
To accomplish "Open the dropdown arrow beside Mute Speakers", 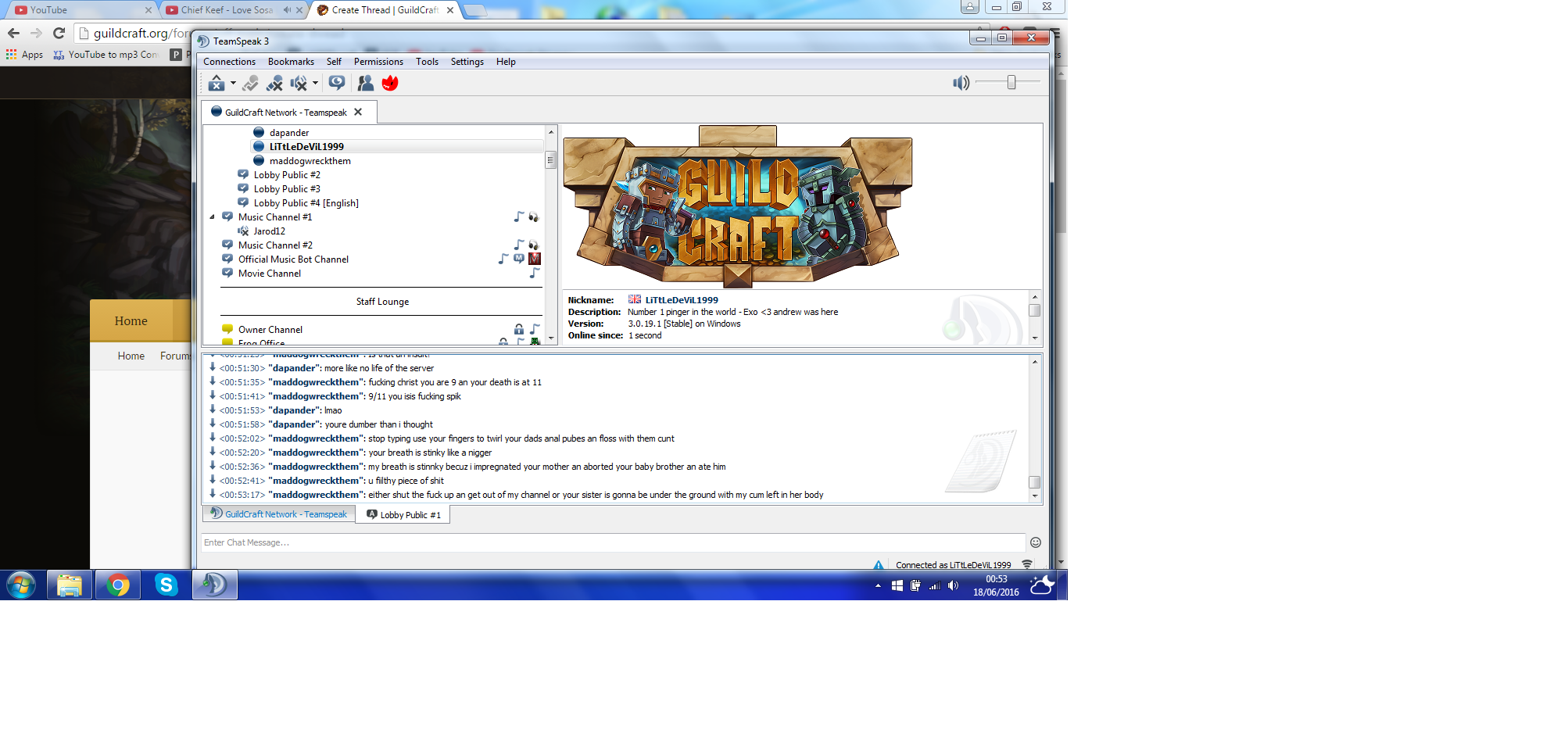I will point(315,83).
